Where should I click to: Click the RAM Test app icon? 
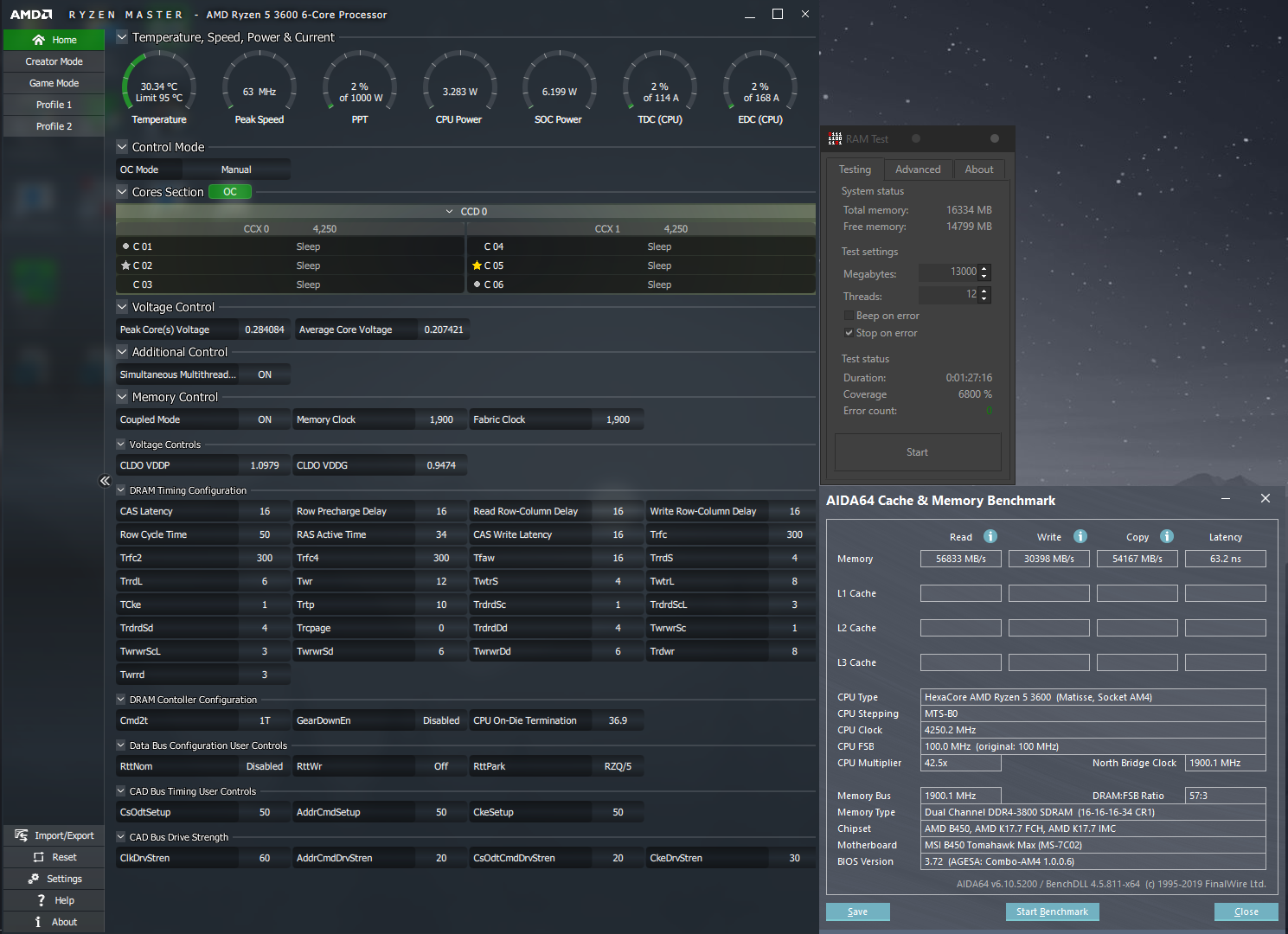(835, 138)
